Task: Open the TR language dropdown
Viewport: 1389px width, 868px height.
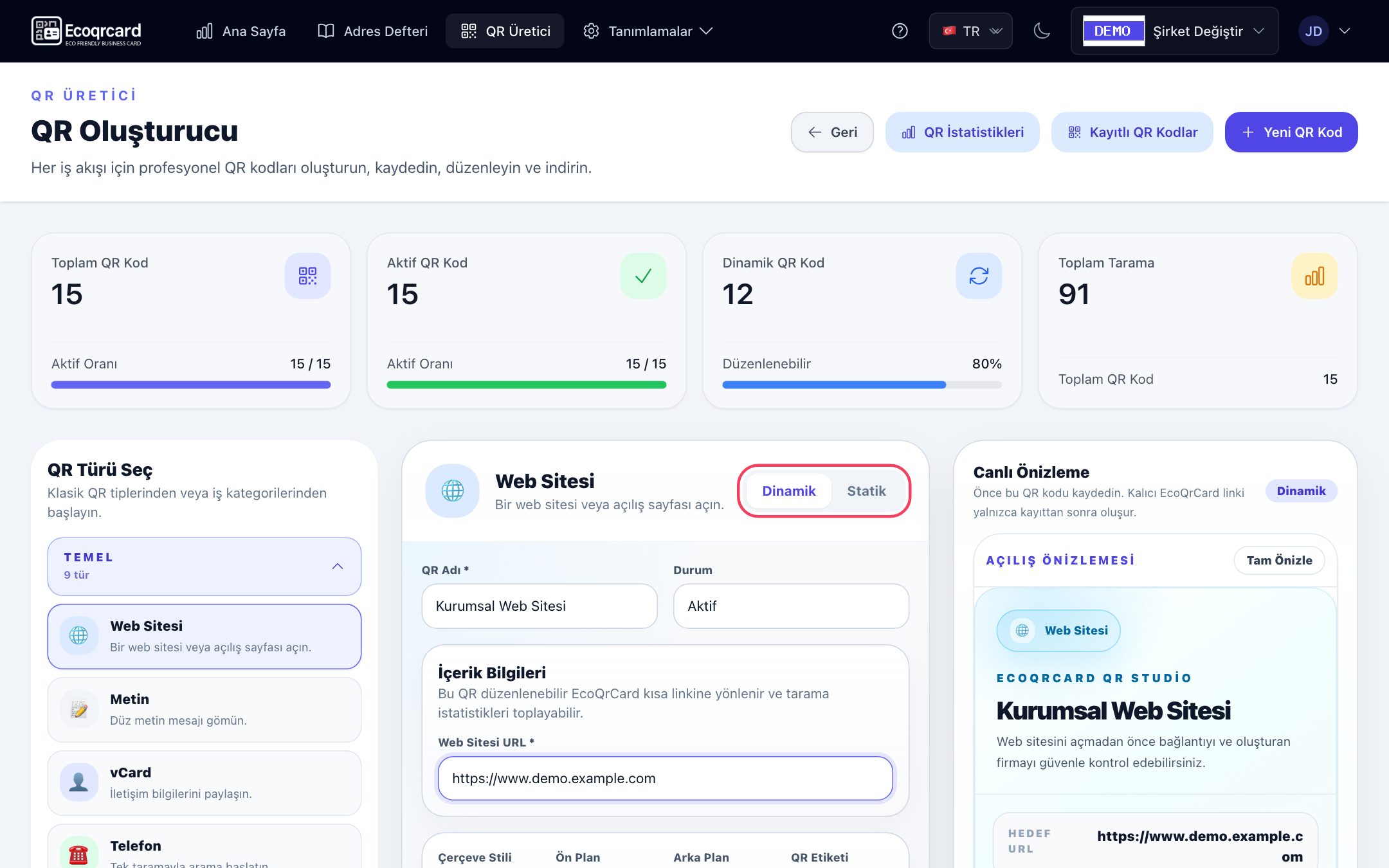Action: 970,31
